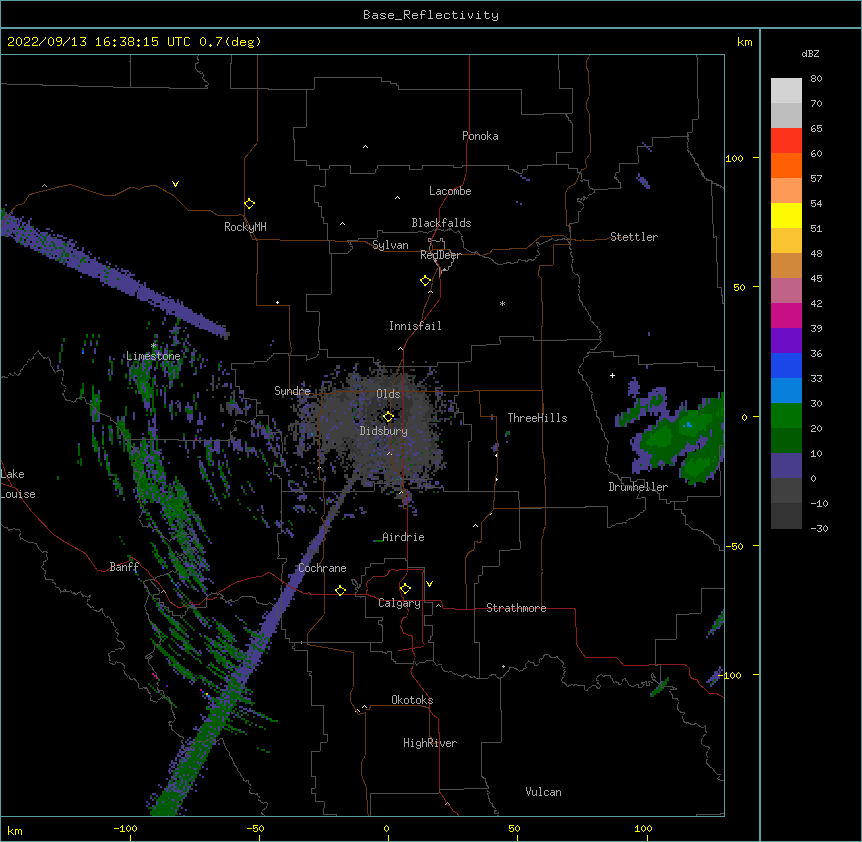Screen dimensions: 862x842
Task: Click the magenta 39 dBZ legend swatch
Action: click(x=786, y=315)
